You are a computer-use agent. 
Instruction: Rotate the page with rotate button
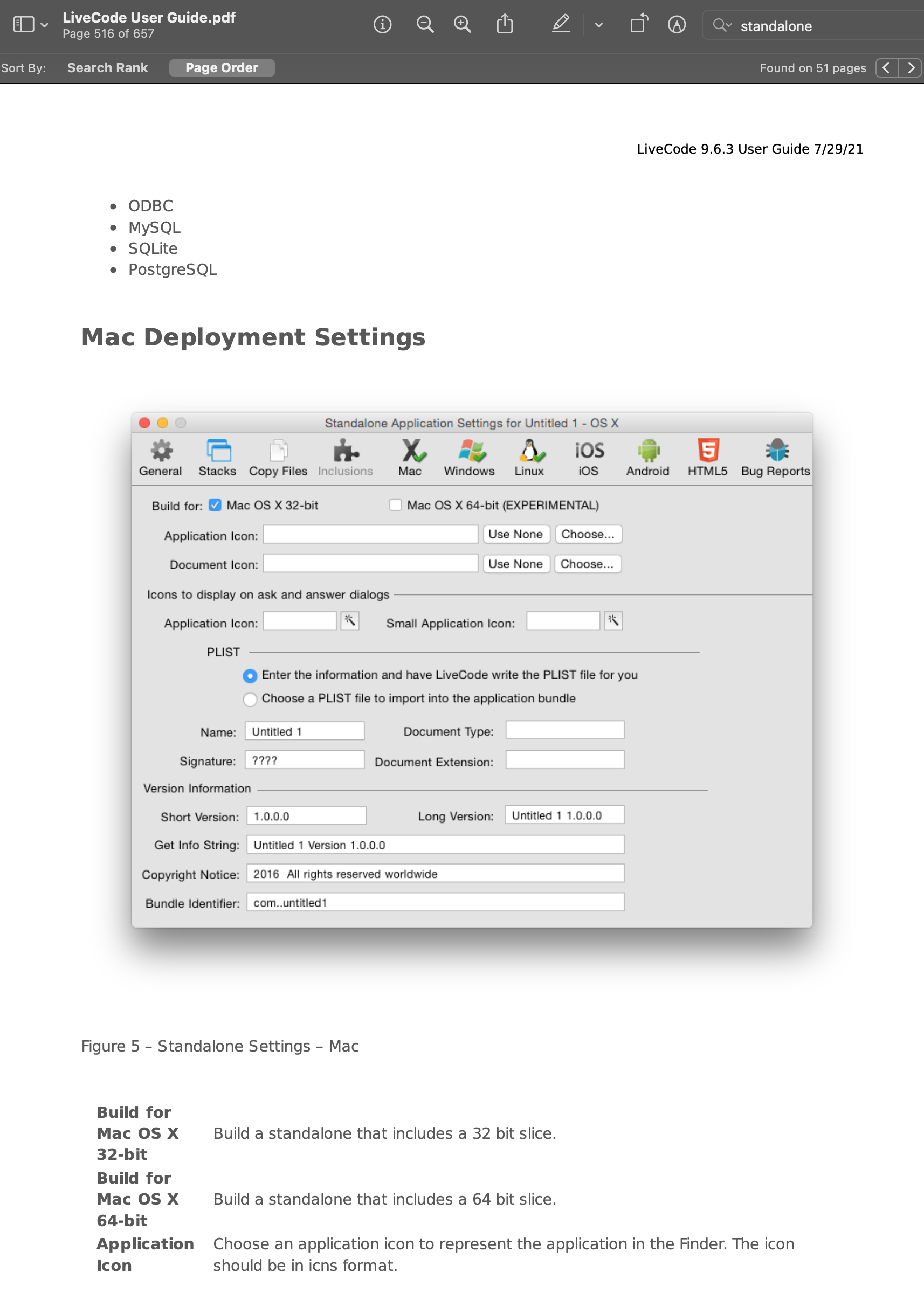tap(639, 24)
